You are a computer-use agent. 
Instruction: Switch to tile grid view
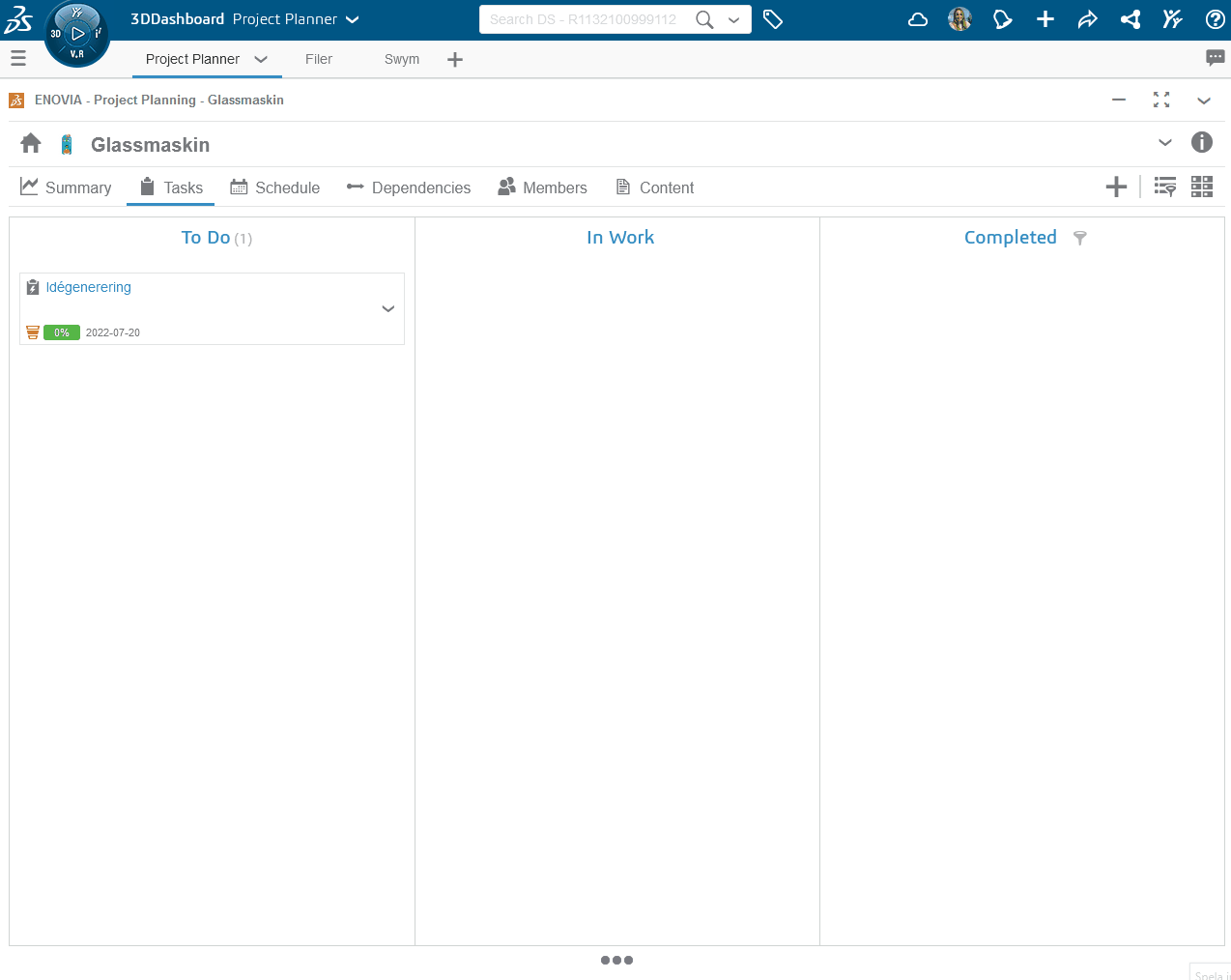(x=1201, y=187)
